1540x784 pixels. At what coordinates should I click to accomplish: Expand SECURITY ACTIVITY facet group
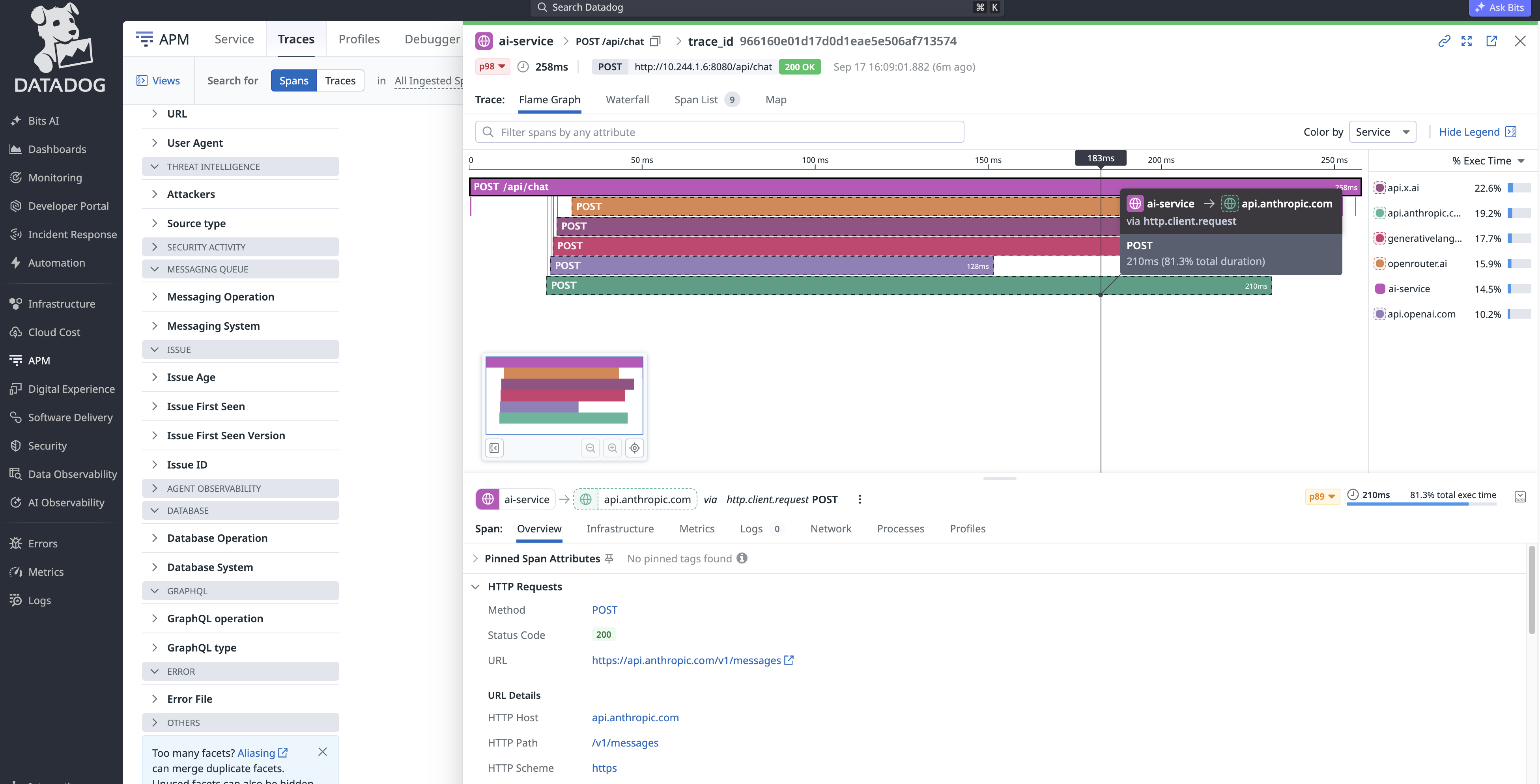(240, 247)
